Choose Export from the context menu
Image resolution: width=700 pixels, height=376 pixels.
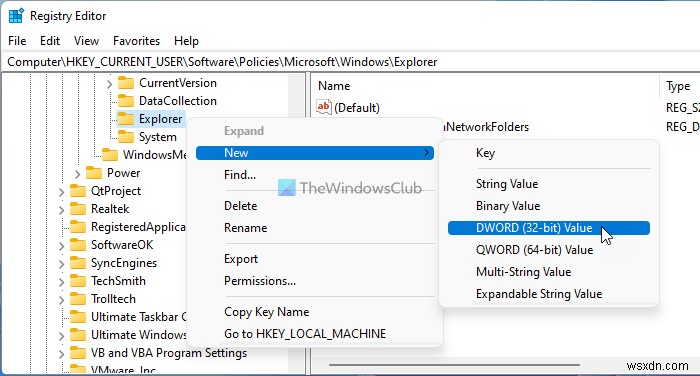point(241,259)
